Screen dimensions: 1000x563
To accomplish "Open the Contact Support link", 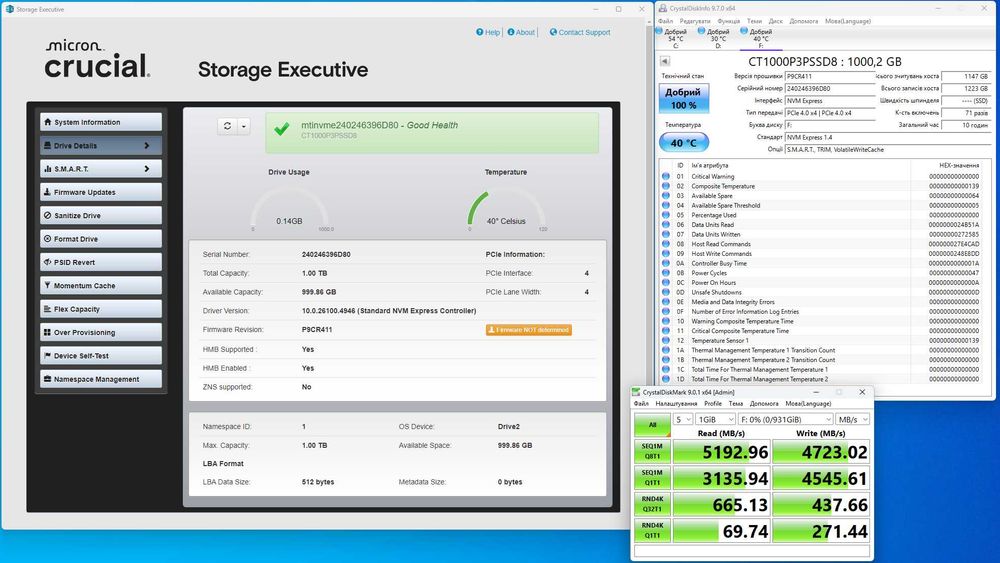I will (580, 32).
